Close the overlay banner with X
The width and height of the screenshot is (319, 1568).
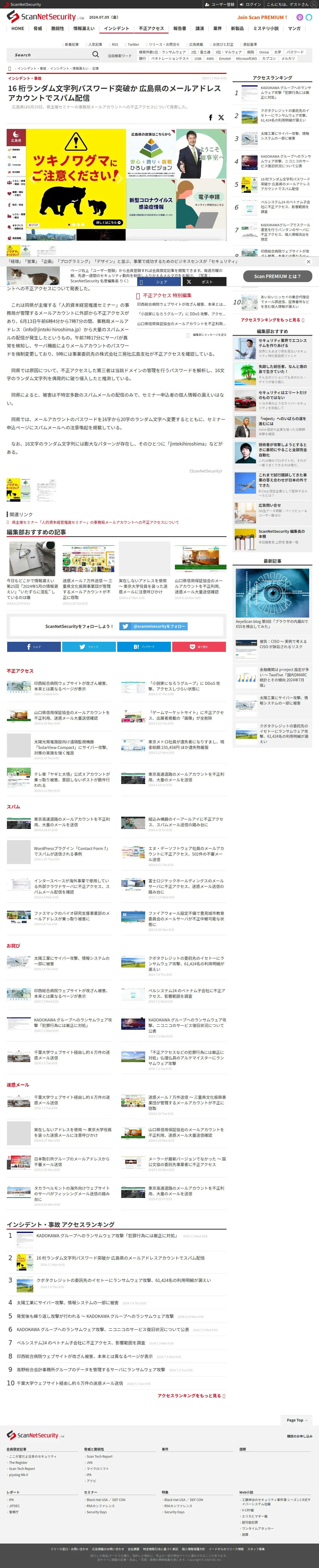[x=308, y=262]
